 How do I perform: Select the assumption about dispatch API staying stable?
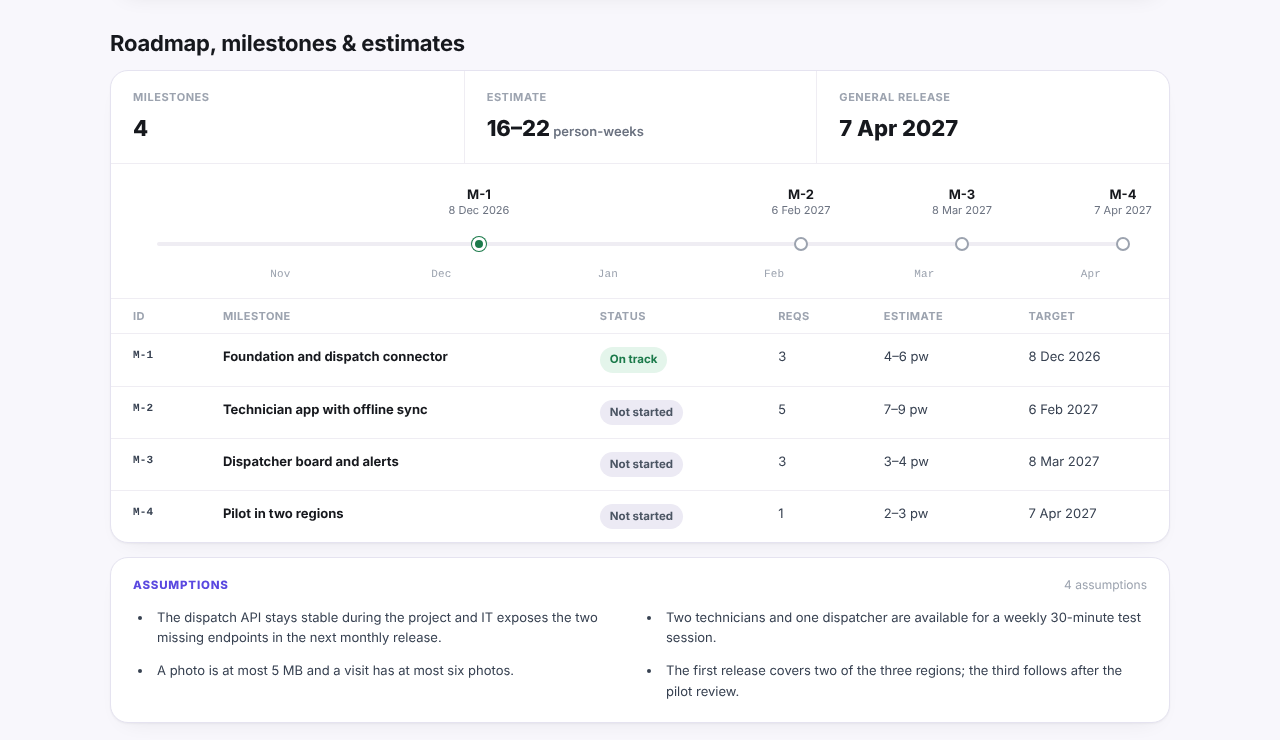[x=378, y=628]
